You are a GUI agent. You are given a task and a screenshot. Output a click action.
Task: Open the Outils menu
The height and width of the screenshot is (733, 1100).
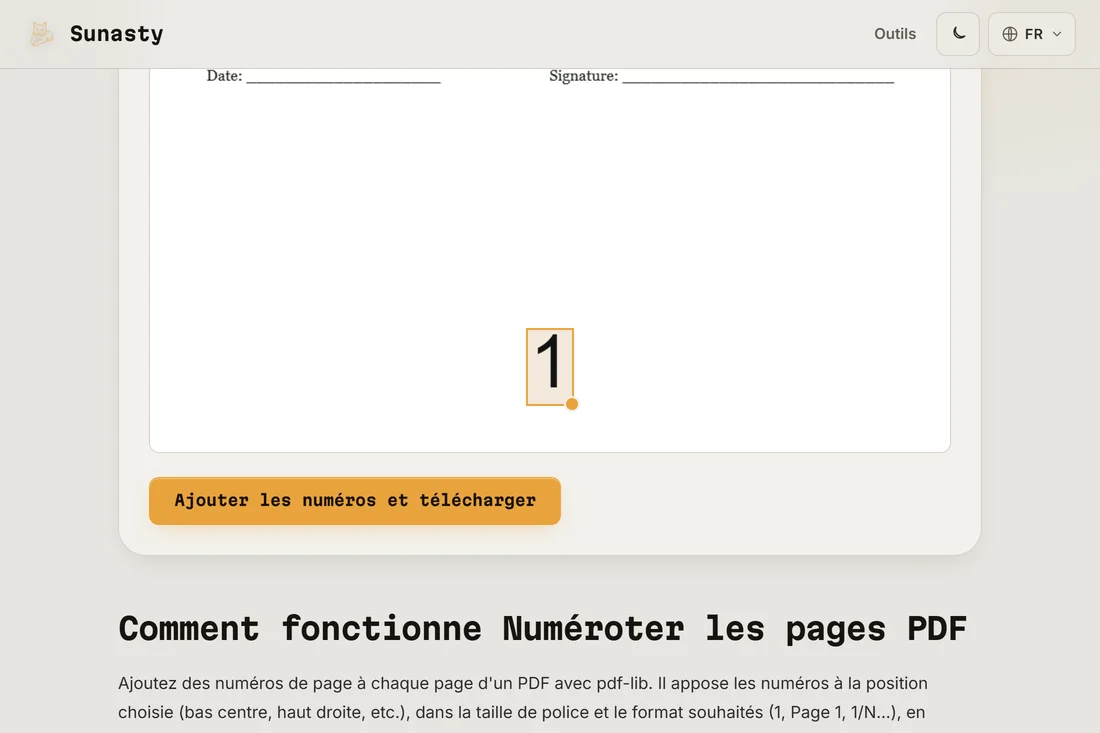(894, 34)
